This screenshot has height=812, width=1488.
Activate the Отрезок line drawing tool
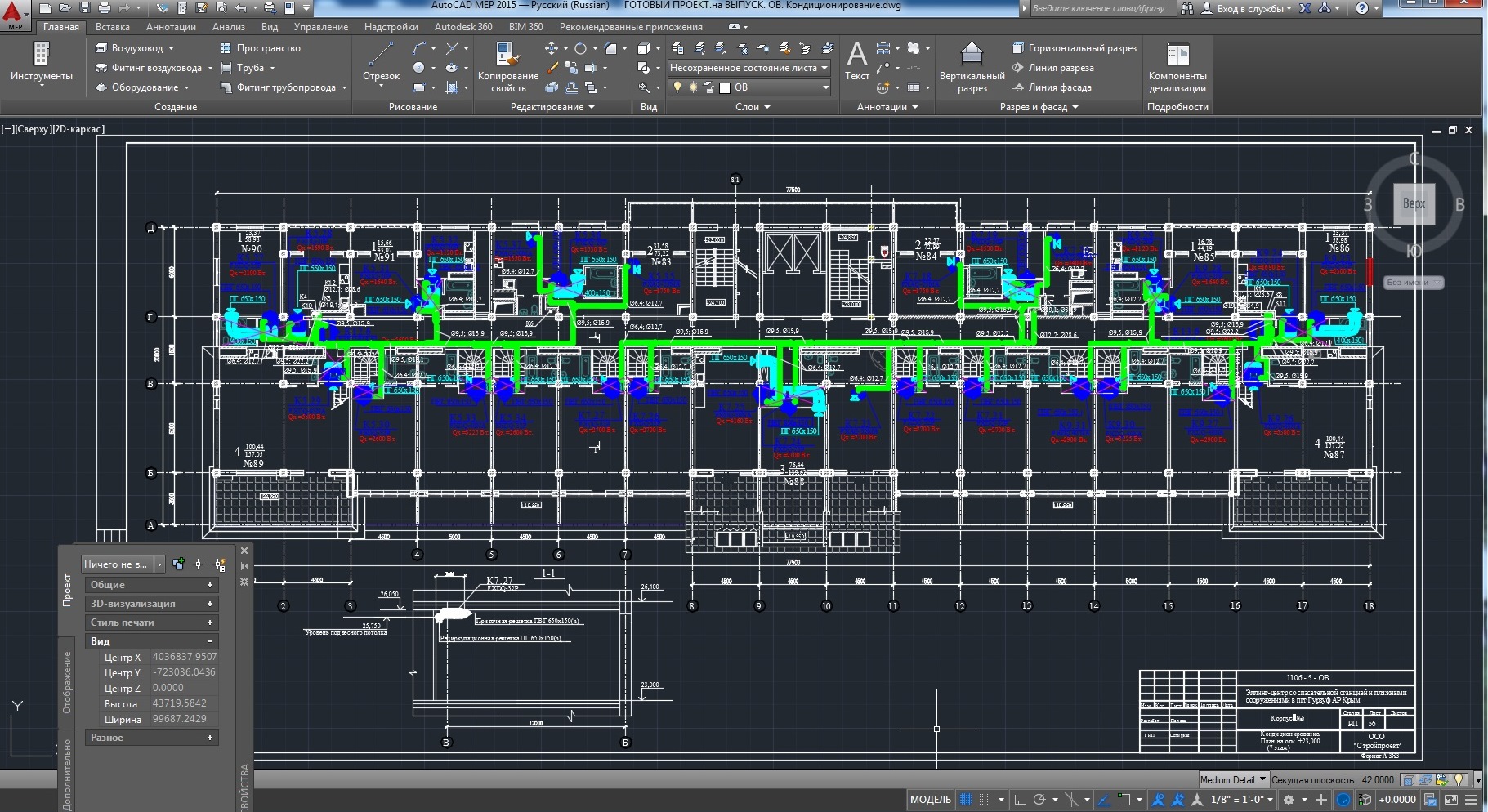pos(381,62)
